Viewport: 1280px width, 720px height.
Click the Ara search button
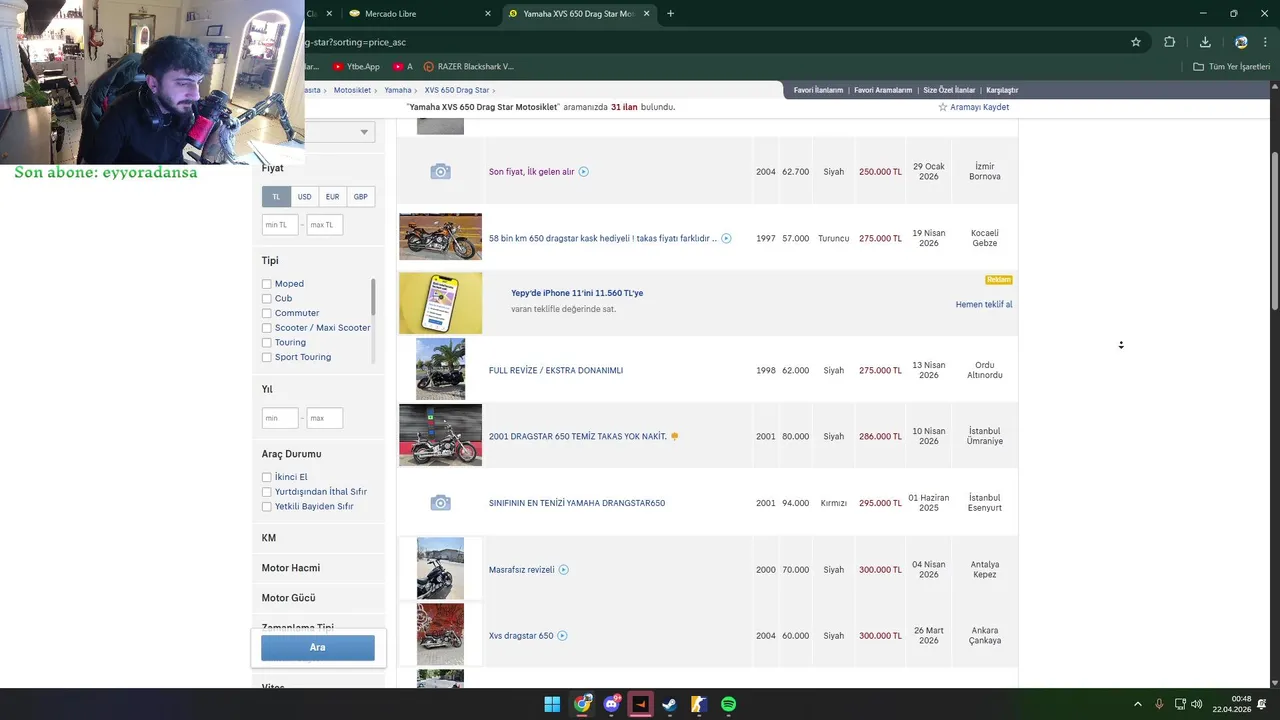[x=318, y=647]
